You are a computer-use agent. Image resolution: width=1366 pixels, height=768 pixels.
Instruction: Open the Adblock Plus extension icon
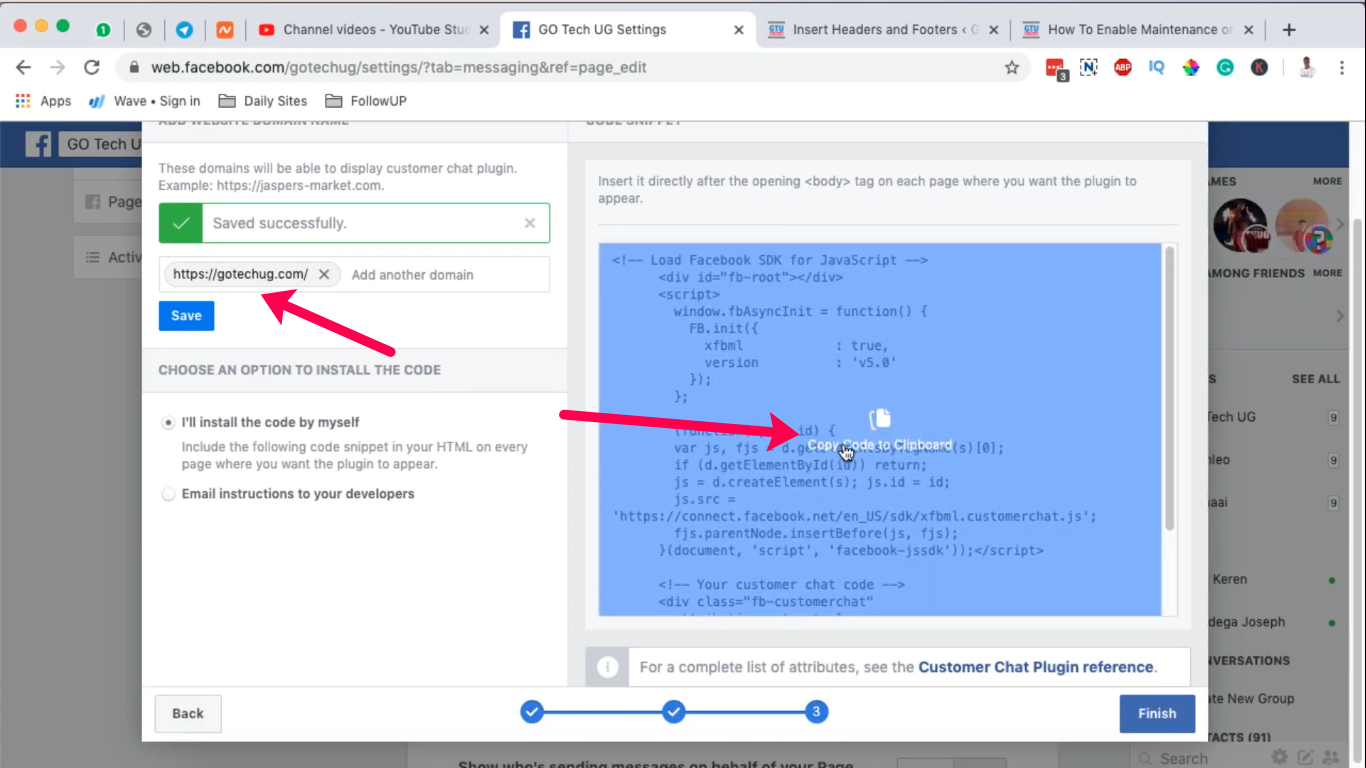click(x=1123, y=68)
